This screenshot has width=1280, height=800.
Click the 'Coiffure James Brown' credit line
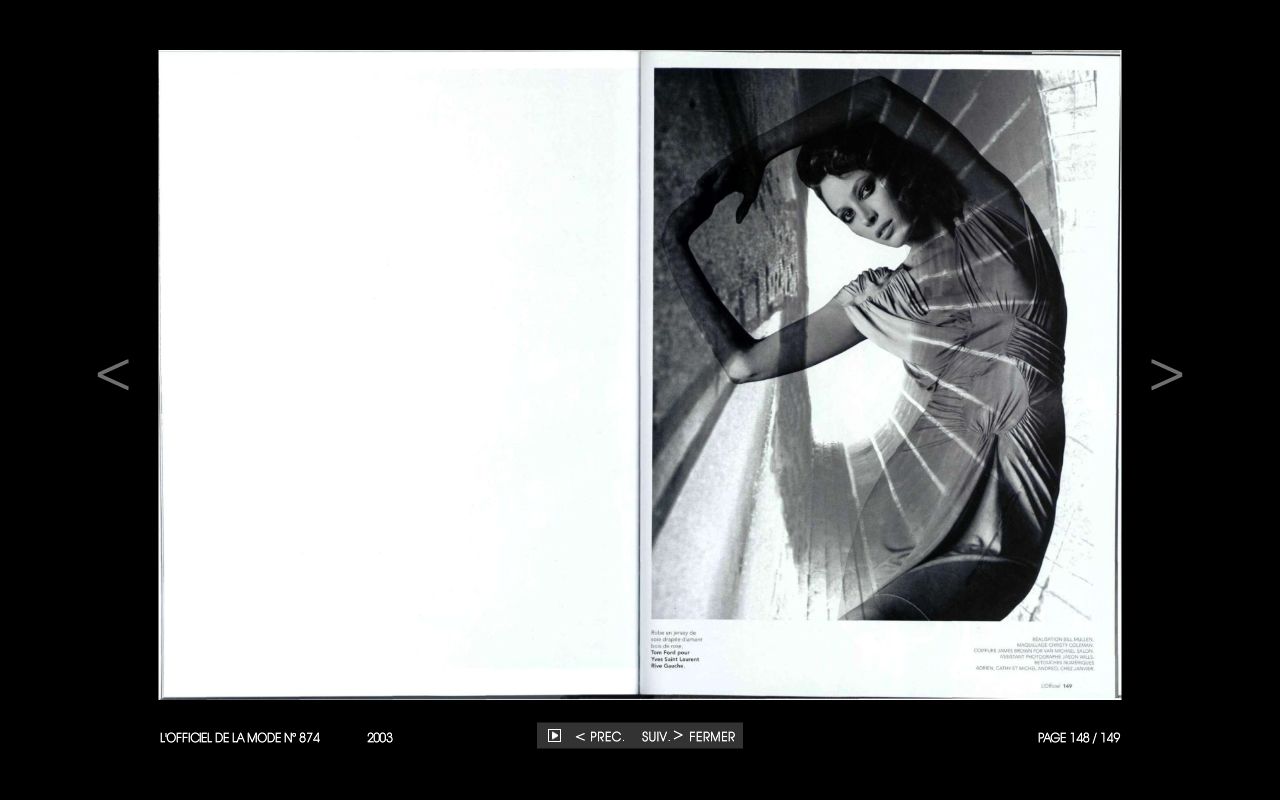(1034, 650)
